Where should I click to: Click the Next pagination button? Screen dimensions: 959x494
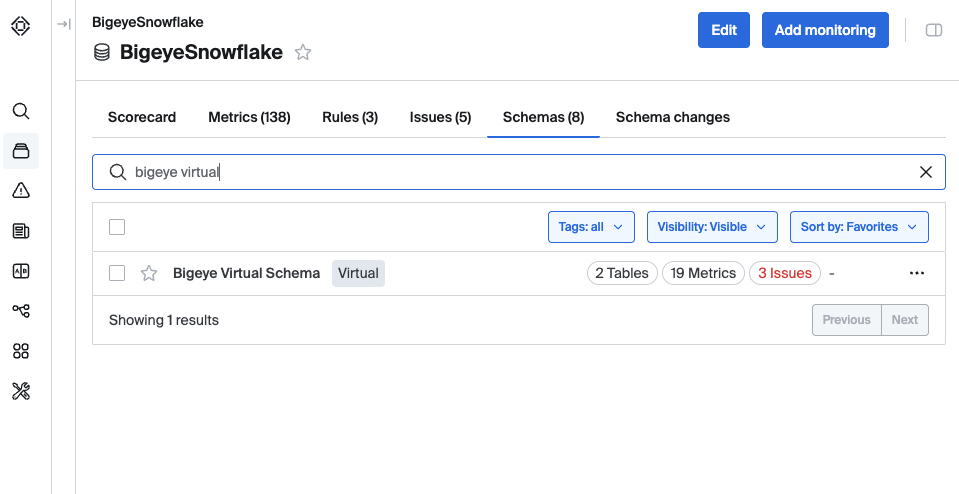pyautogui.click(x=905, y=320)
